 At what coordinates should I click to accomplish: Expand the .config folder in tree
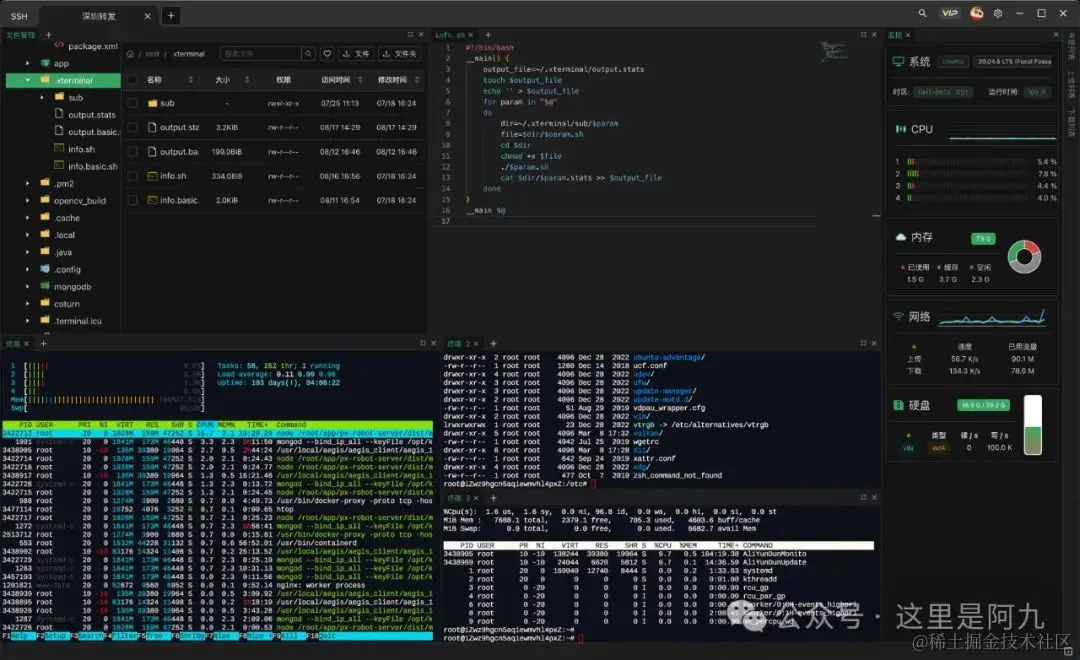pyautogui.click(x=28, y=270)
